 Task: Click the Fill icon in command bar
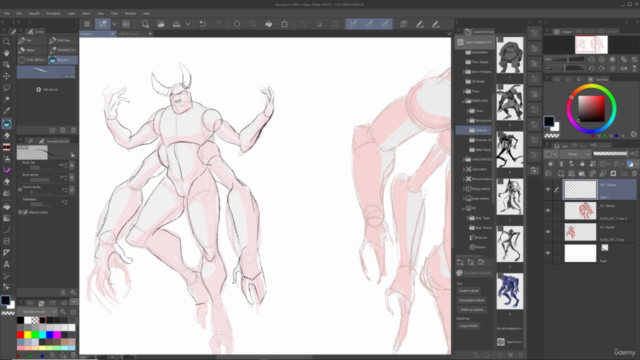pyautogui.click(x=269, y=24)
